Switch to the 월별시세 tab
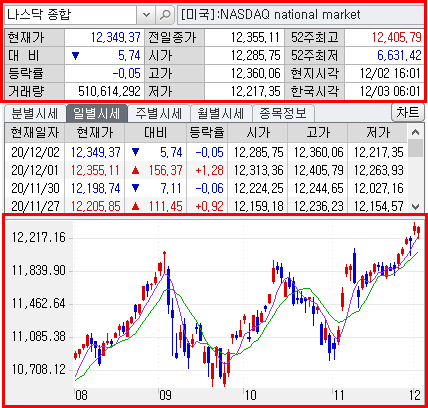428x408 pixels. click(x=221, y=113)
